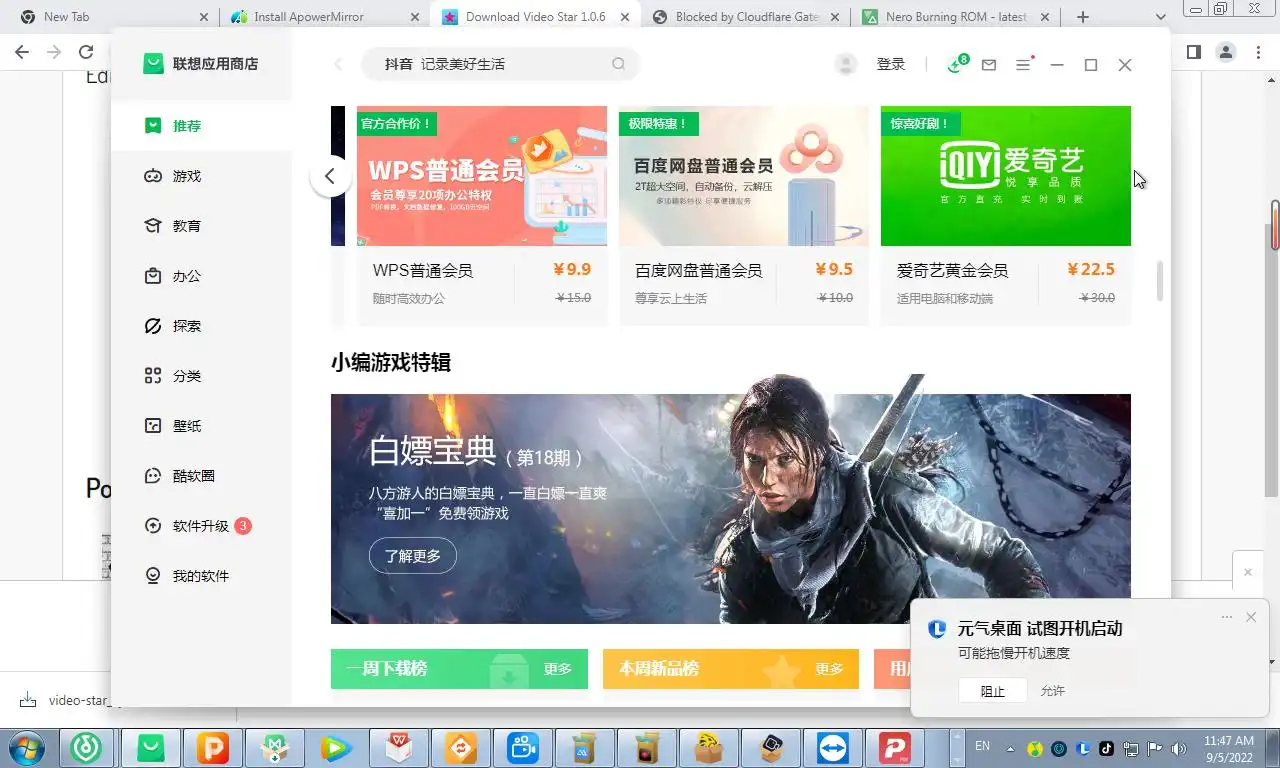
Task: Click the store window's vertical scrollbar
Action: coord(1160,281)
